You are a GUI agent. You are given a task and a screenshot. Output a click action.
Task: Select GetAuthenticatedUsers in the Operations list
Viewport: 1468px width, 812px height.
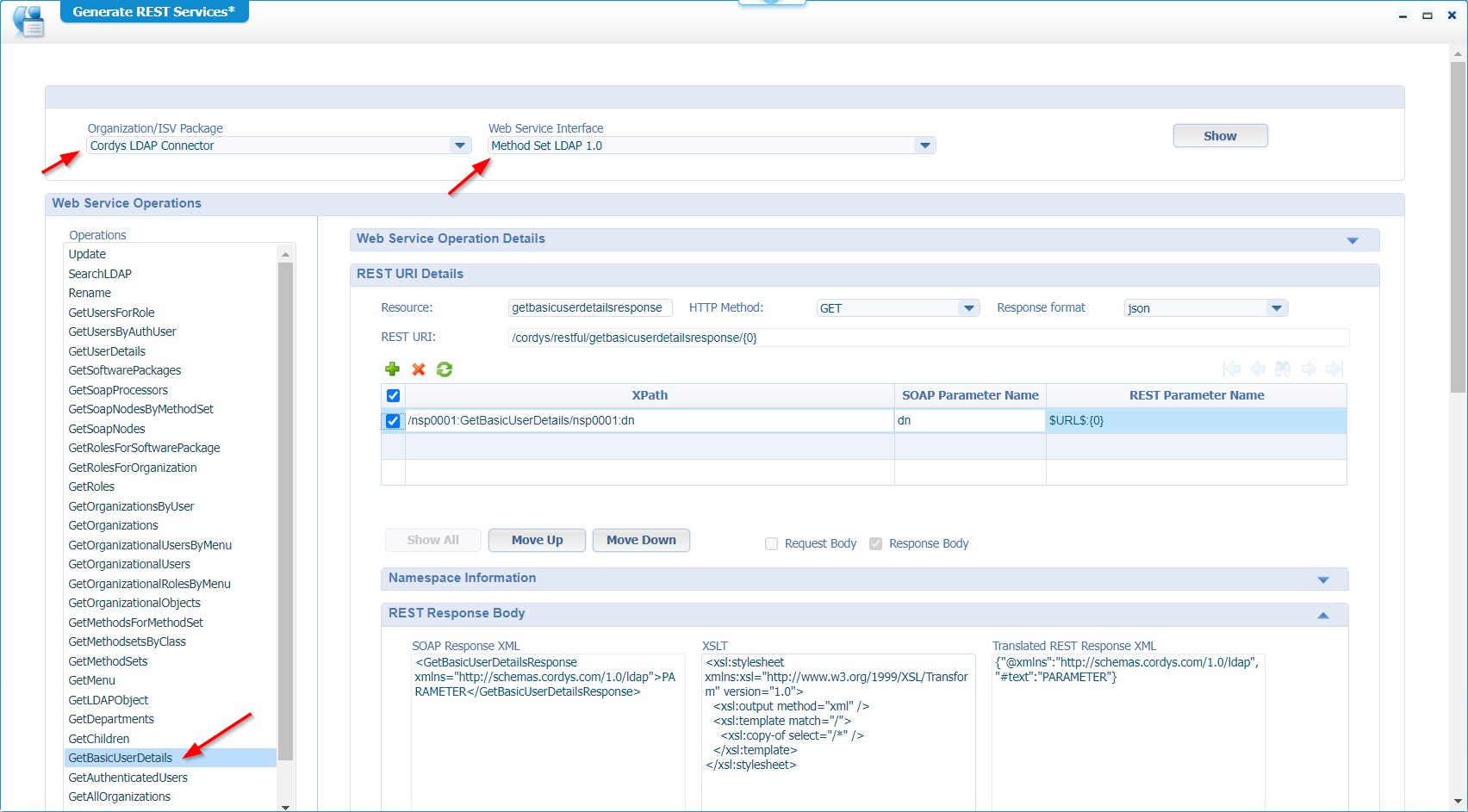click(x=128, y=778)
